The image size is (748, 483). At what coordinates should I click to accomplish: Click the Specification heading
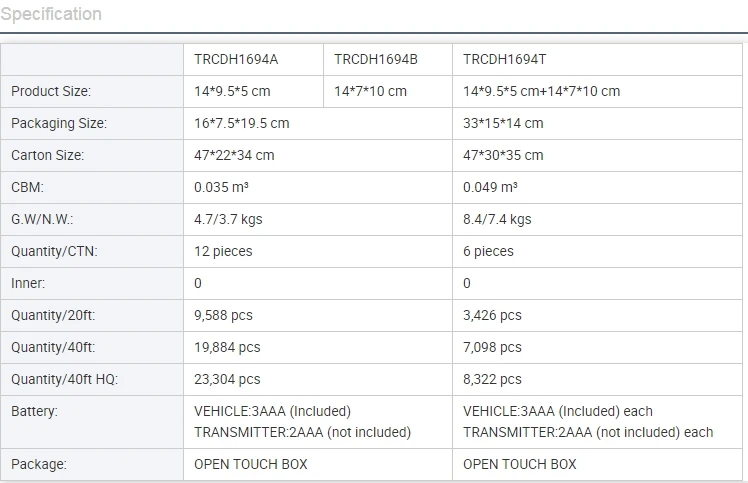(51, 14)
